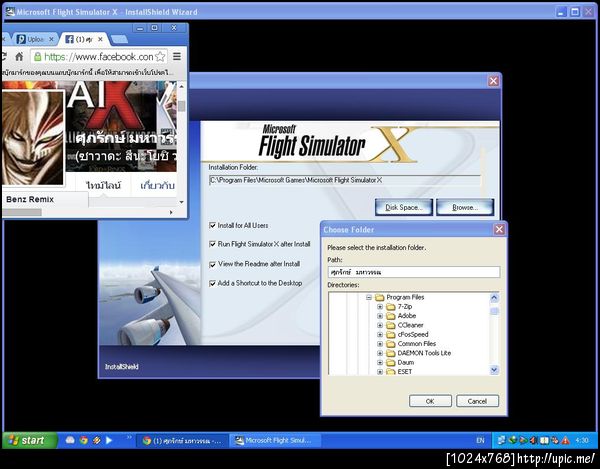Switch to the Facebook browser tab
Screen dimensions: 600x469
point(84,39)
